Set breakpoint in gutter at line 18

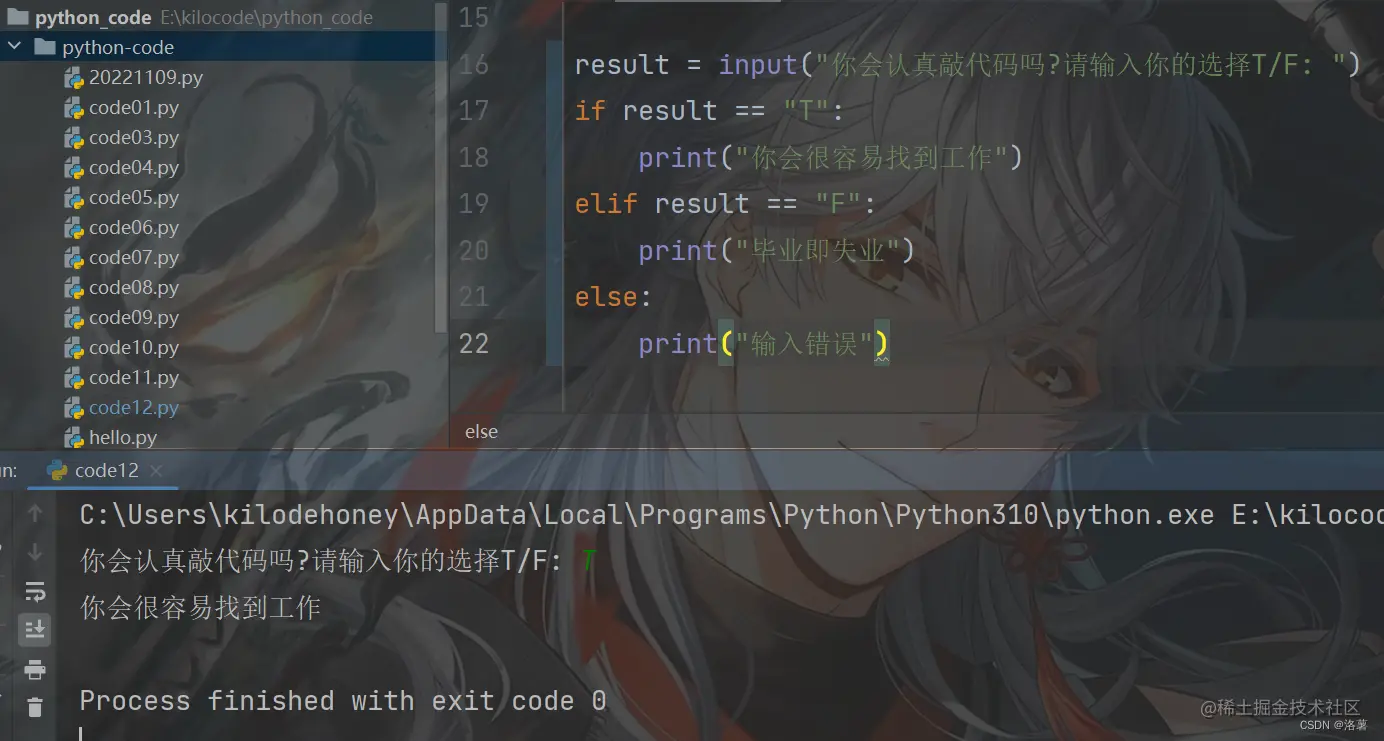point(518,157)
